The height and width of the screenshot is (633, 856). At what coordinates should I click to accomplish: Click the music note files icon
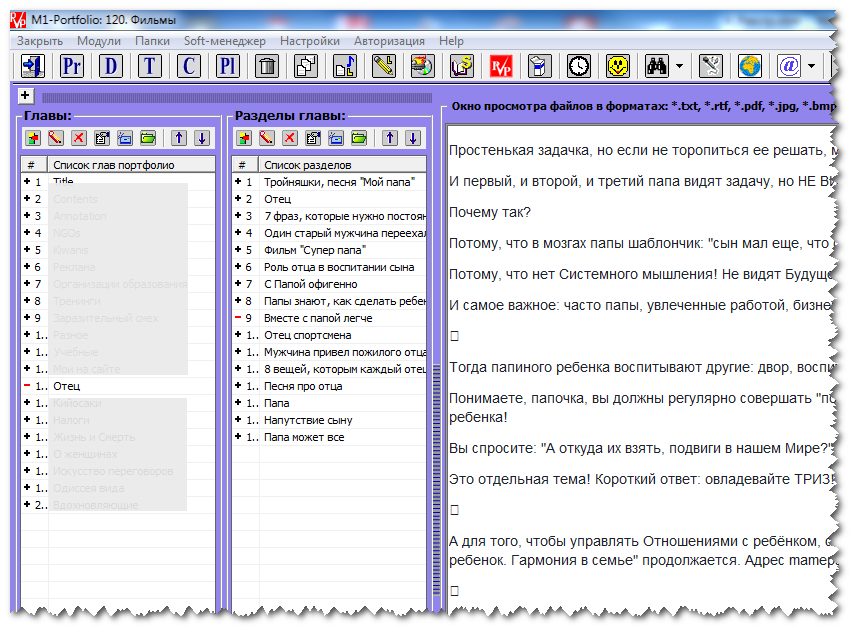(x=345, y=67)
